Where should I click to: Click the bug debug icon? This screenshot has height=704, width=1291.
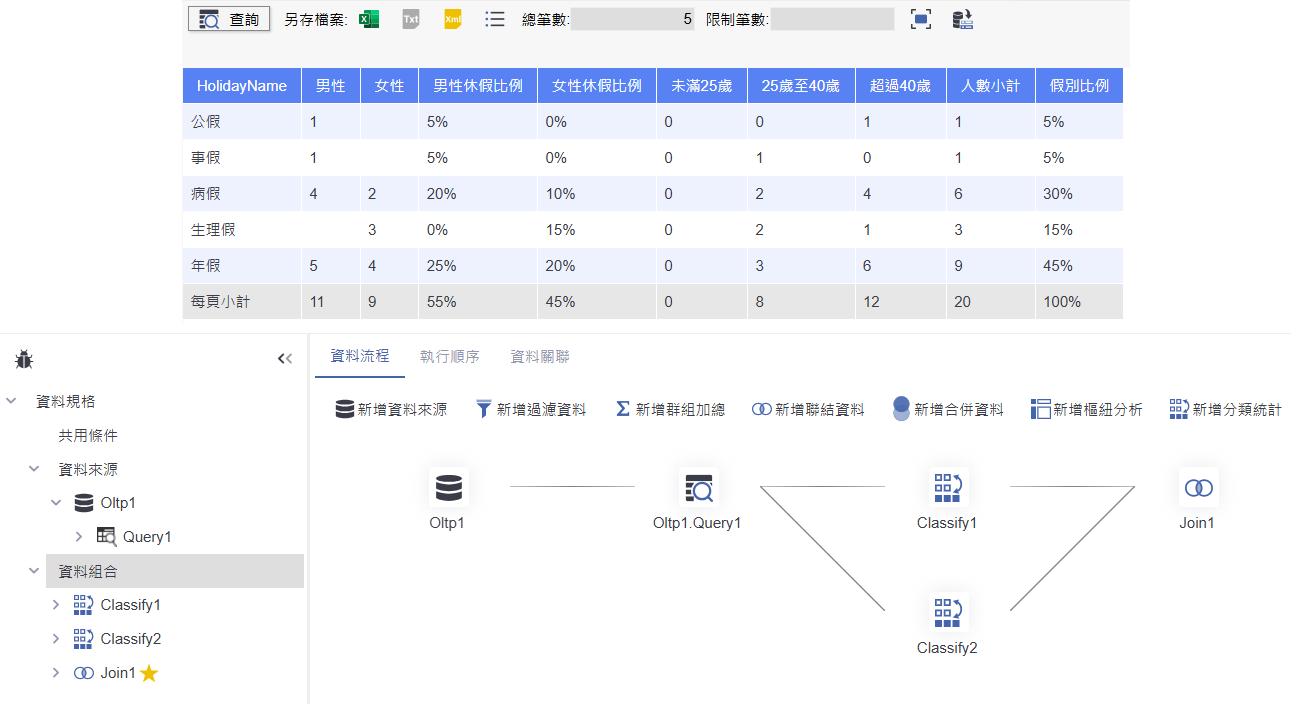(24, 359)
